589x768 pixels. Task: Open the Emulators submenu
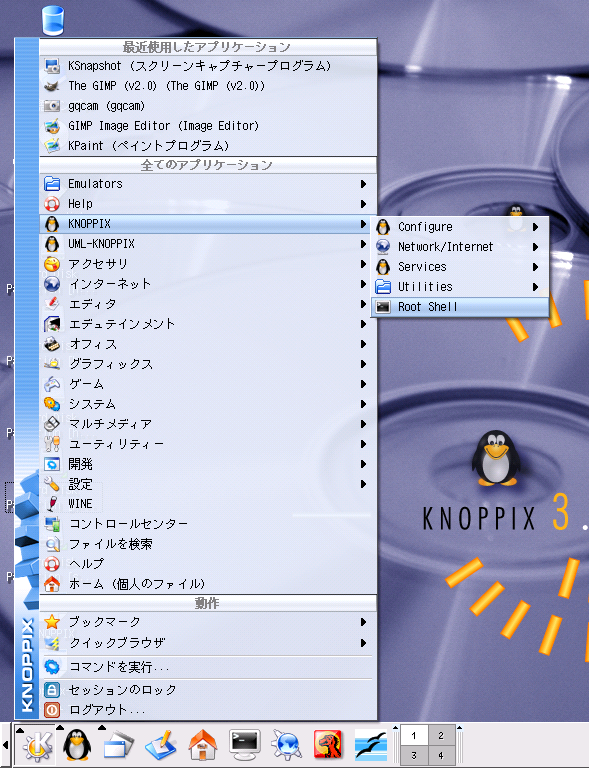(208, 184)
